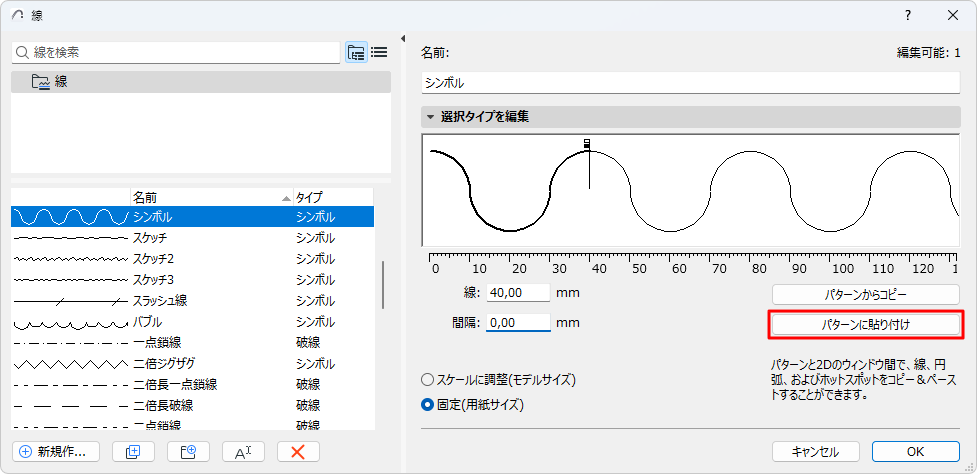This screenshot has width=977, height=474.
Task: Select the 二倍長破線 line row
Action: (193, 406)
